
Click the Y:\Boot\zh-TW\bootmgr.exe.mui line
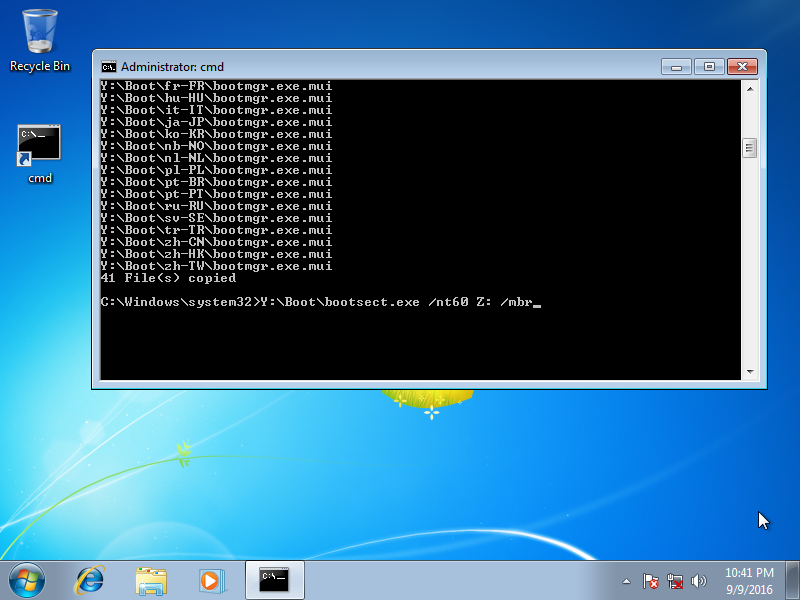[216, 266]
